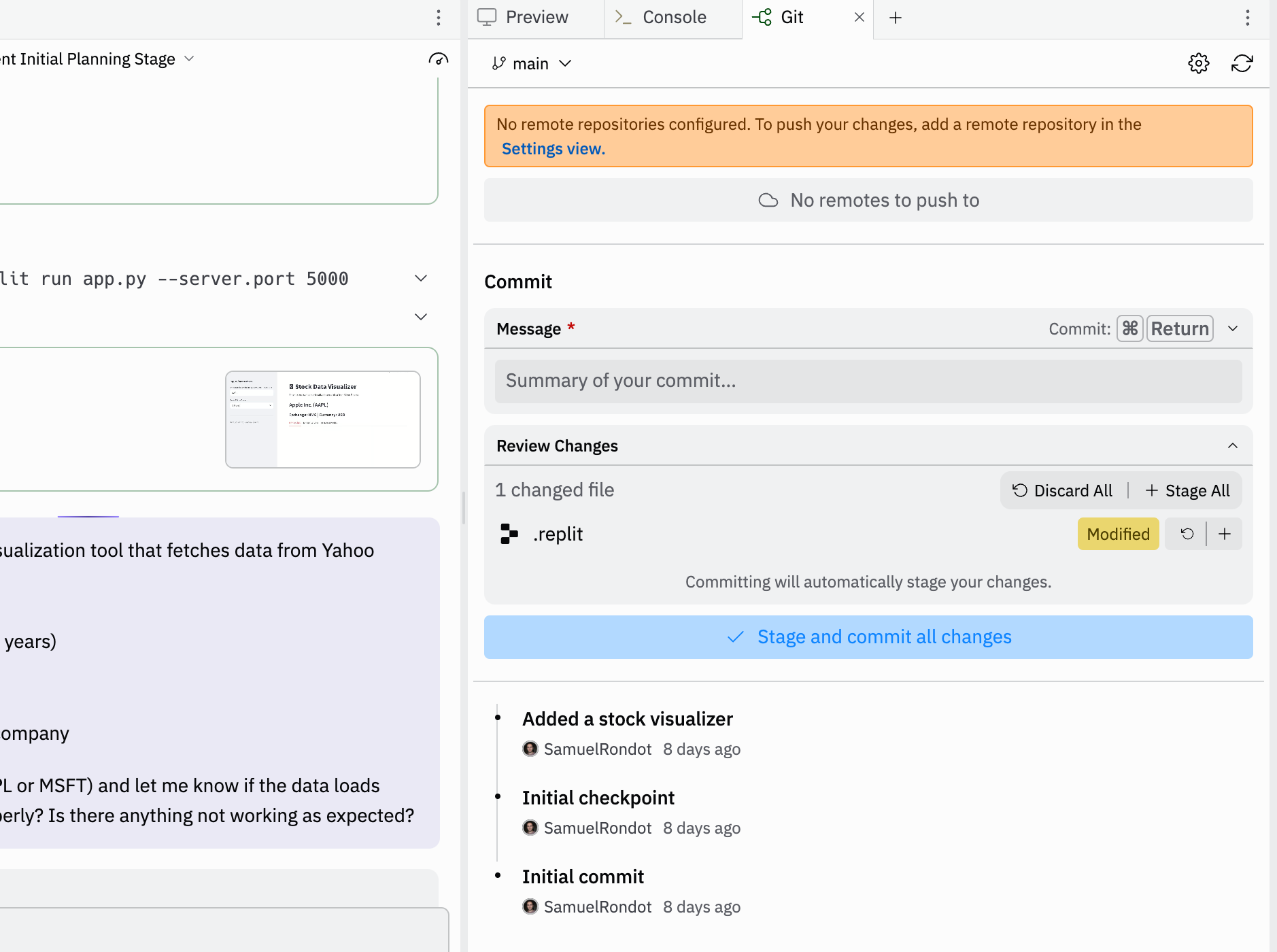Click the Modified status badge

point(1119,534)
